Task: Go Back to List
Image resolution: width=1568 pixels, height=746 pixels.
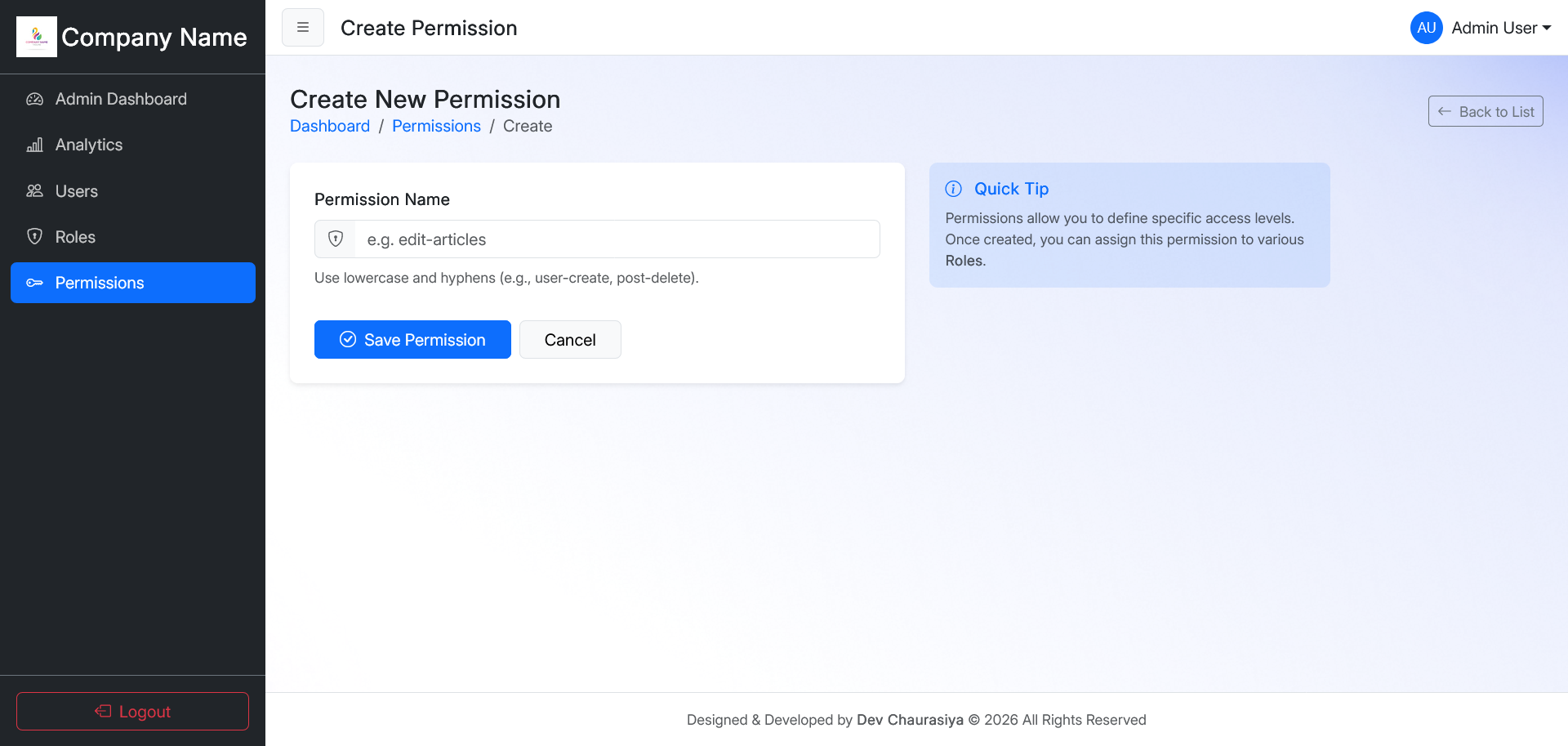Action: coord(1485,112)
